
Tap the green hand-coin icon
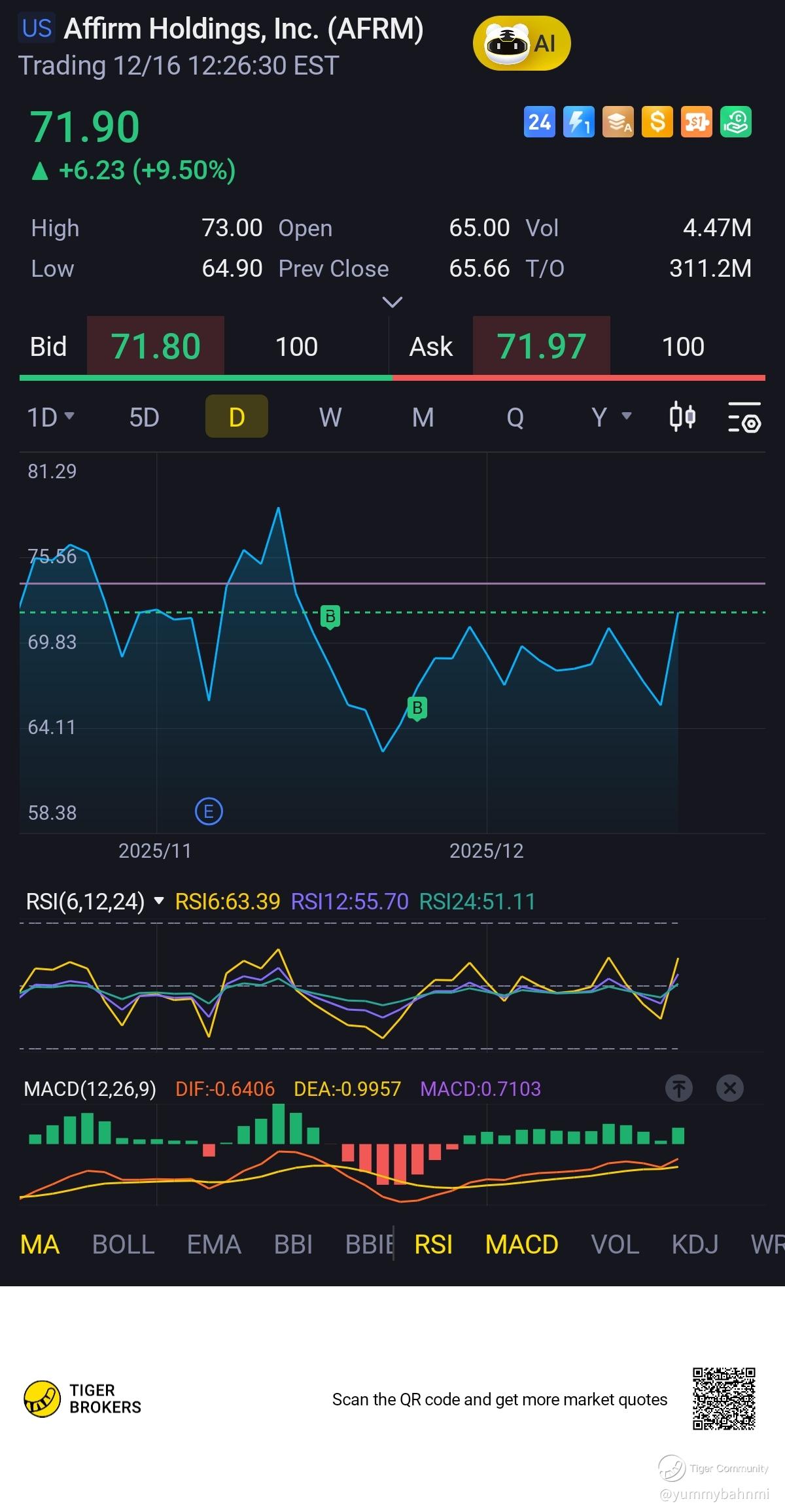[x=735, y=122]
